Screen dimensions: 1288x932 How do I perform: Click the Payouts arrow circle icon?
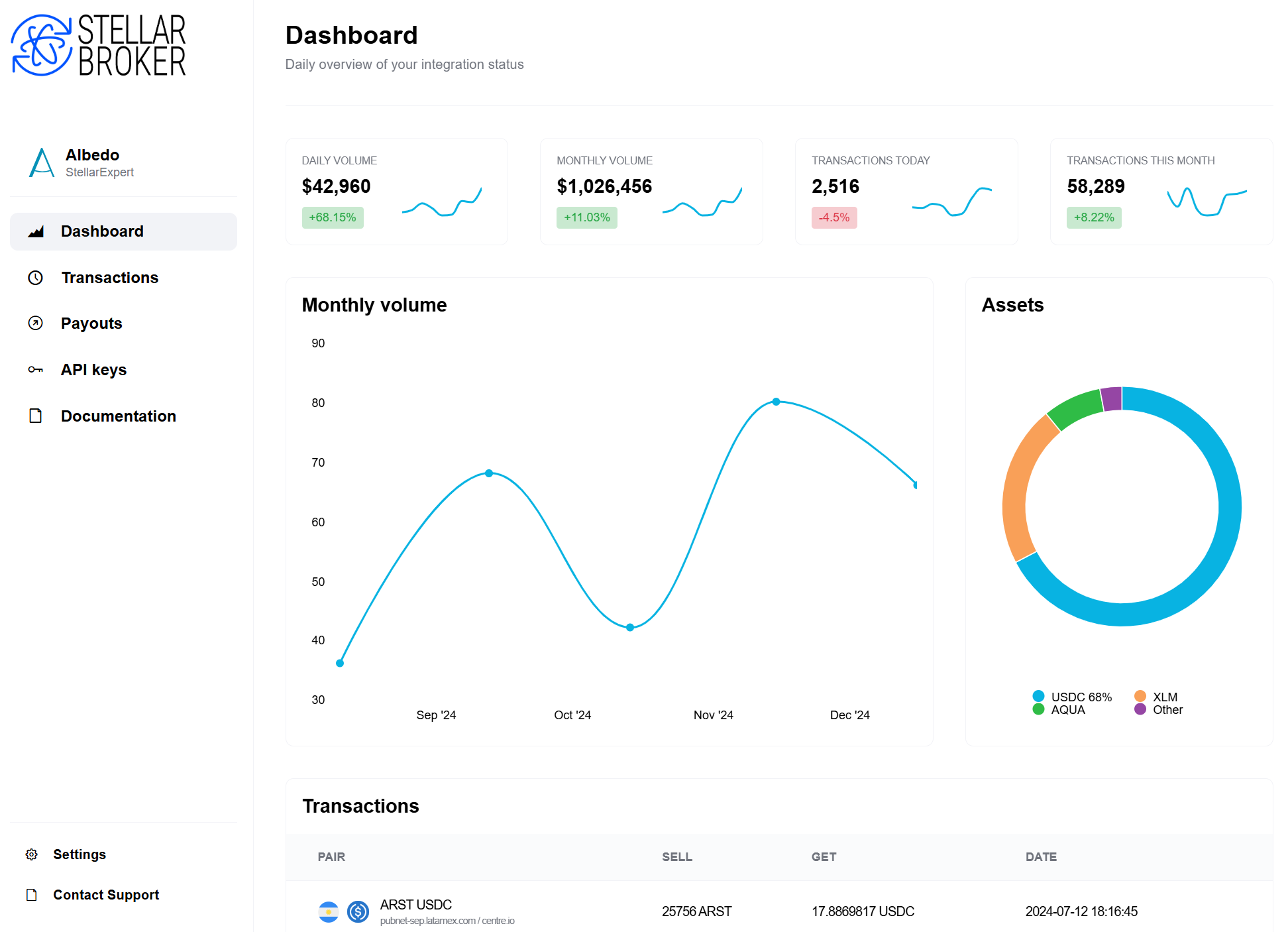click(36, 323)
